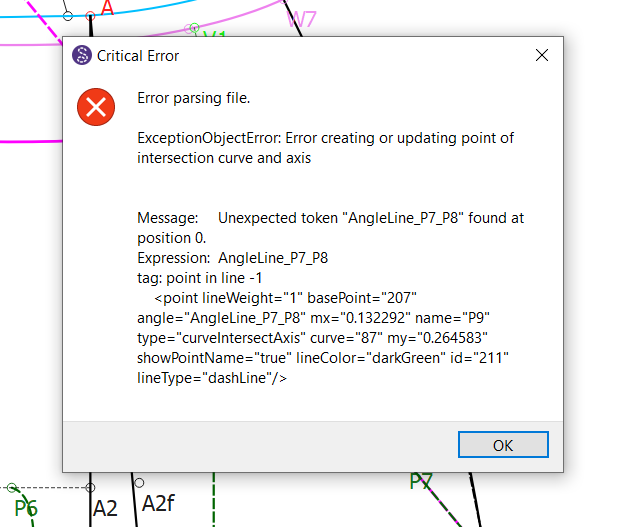The image size is (632, 527).
Task: Click the green point circle above P6
Action: coord(12,487)
